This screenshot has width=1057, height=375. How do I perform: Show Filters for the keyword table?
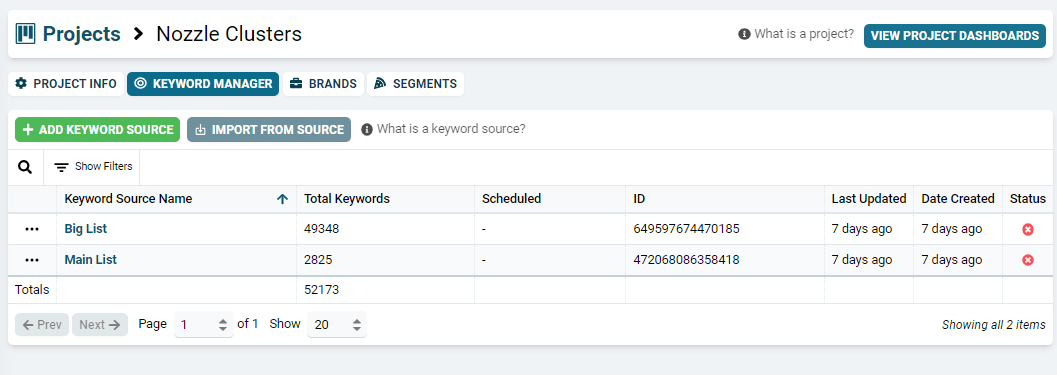92,167
